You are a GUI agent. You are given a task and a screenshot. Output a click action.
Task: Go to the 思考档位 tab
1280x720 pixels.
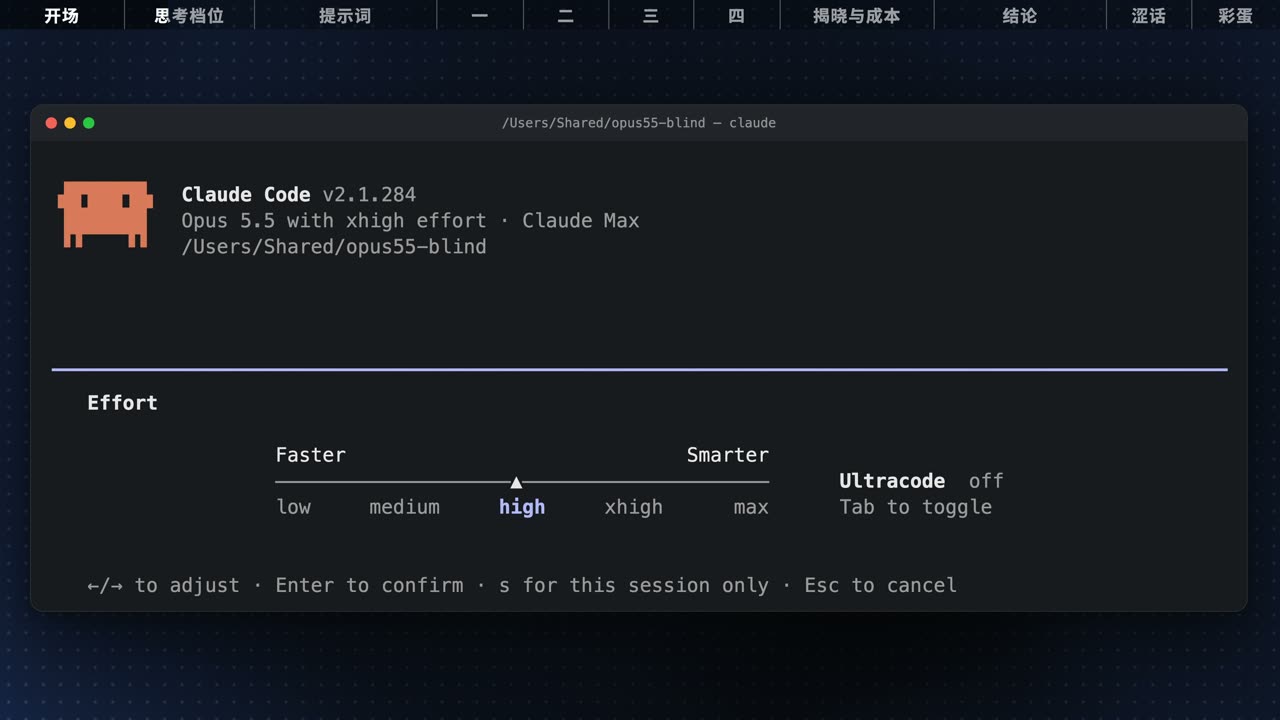pos(189,16)
